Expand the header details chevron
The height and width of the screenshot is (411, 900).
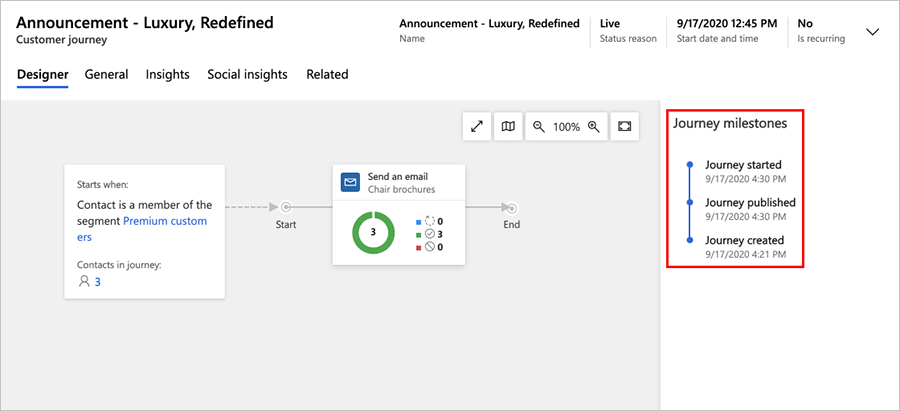872,31
